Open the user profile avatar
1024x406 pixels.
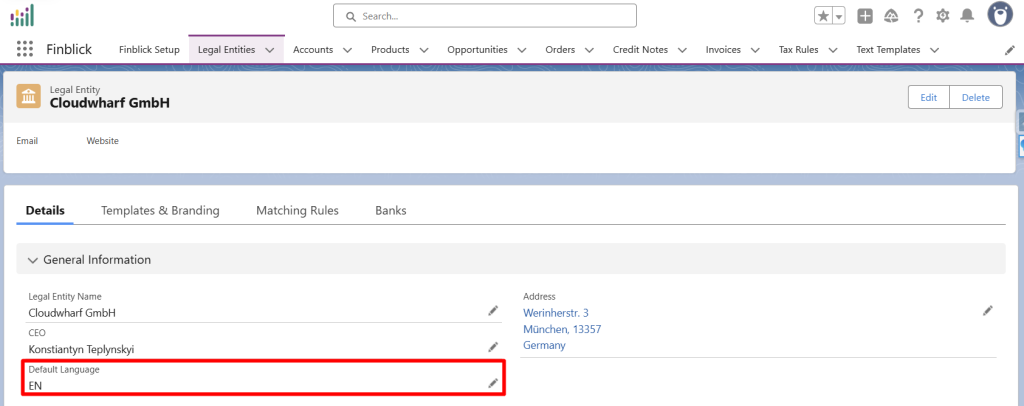click(x=1001, y=15)
